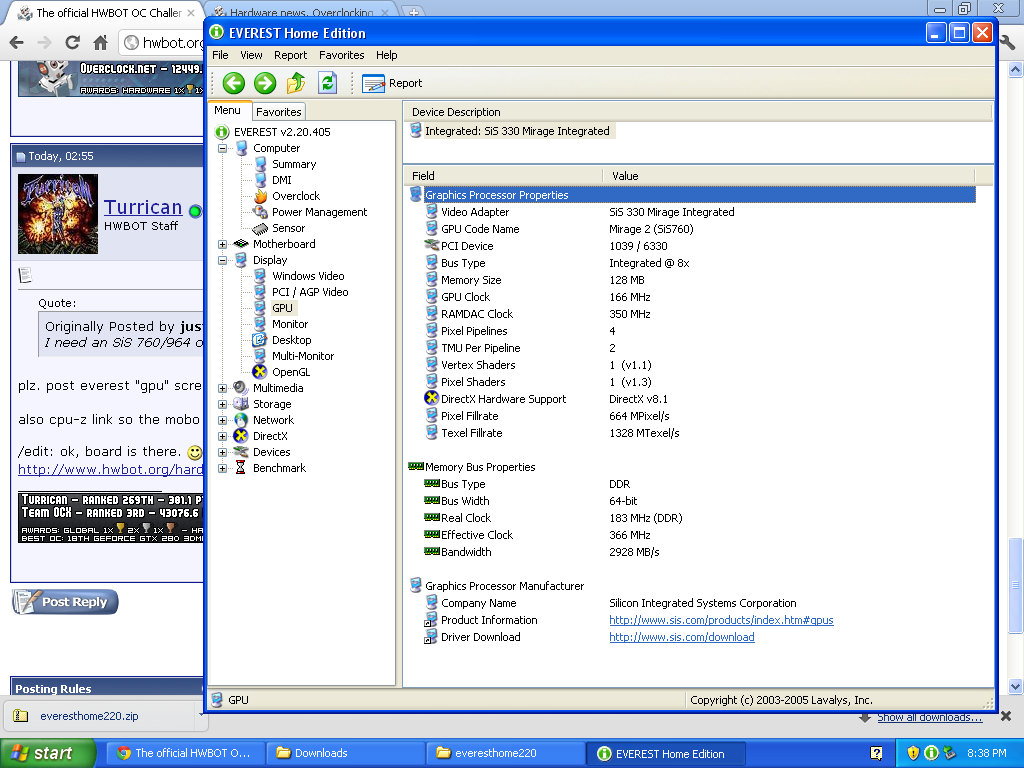Open the sis.com download link
Viewport: 1024px width, 768px height.
click(x=681, y=637)
